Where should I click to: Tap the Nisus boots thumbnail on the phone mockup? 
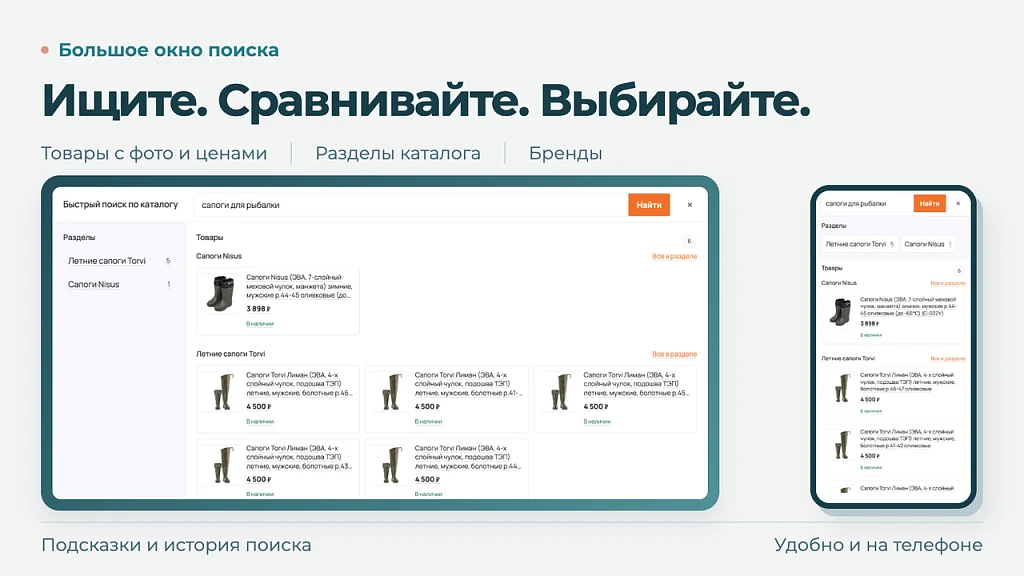tap(840, 312)
